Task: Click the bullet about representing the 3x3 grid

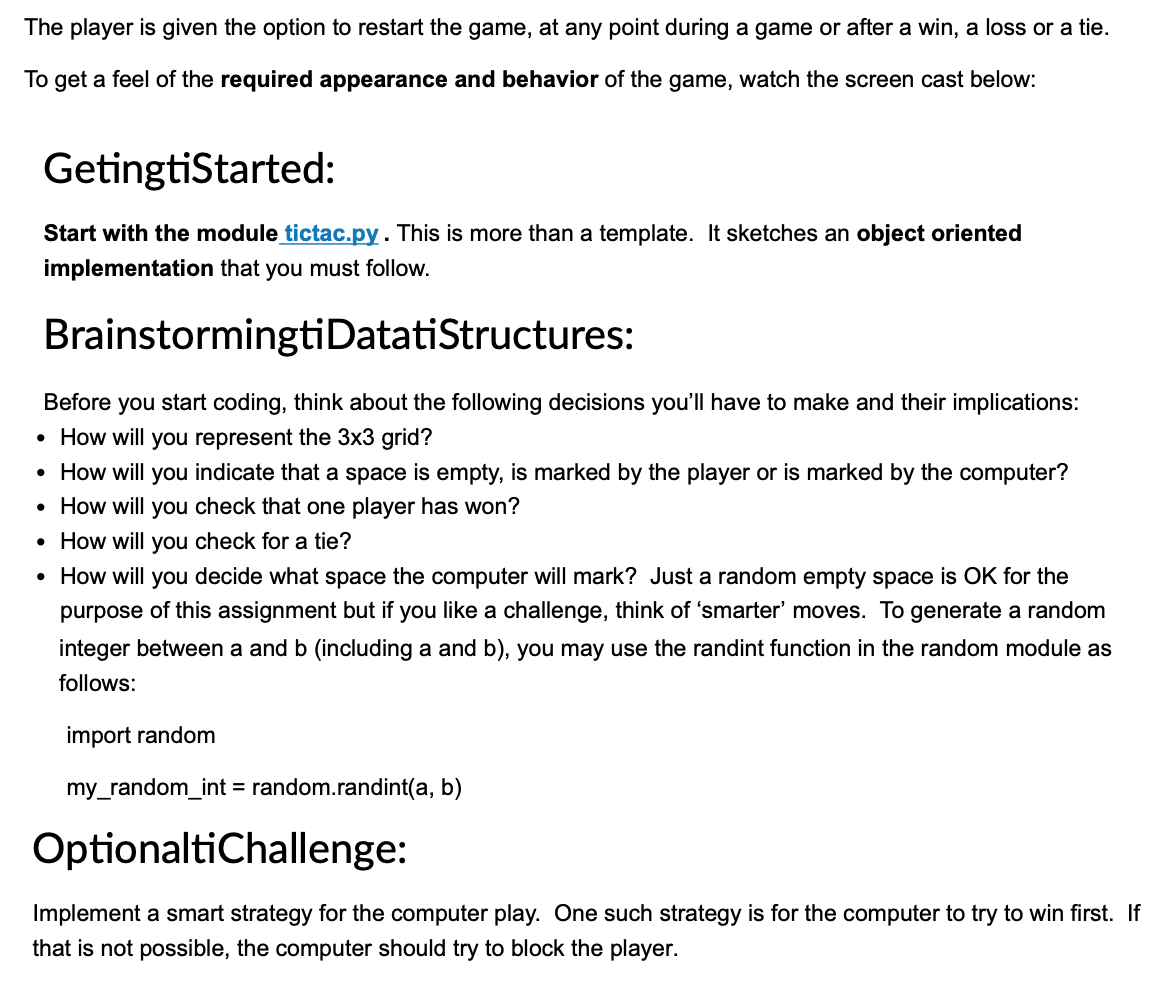Action: [x=246, y=438]
